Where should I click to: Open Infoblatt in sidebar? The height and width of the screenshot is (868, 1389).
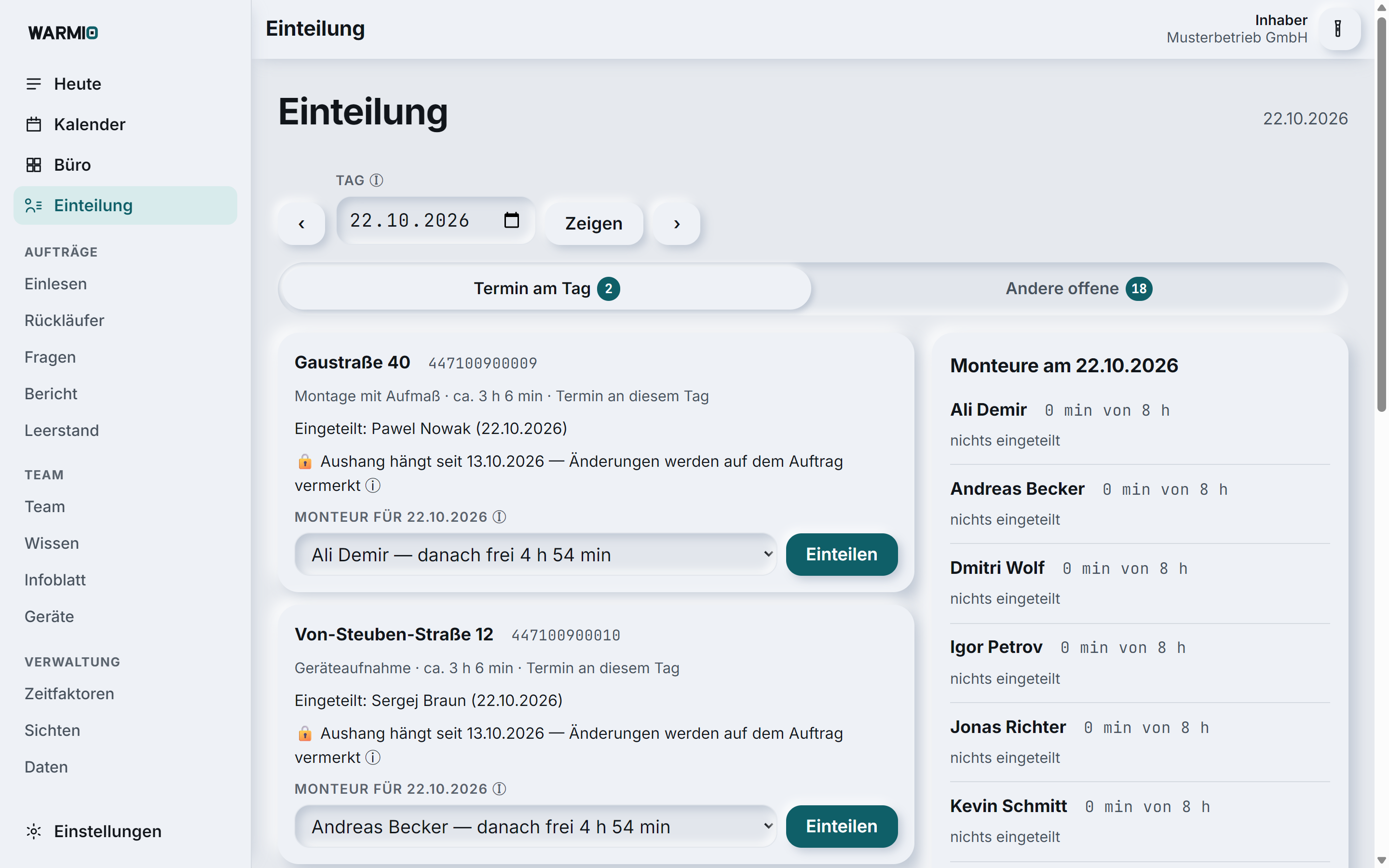(55, 580)
